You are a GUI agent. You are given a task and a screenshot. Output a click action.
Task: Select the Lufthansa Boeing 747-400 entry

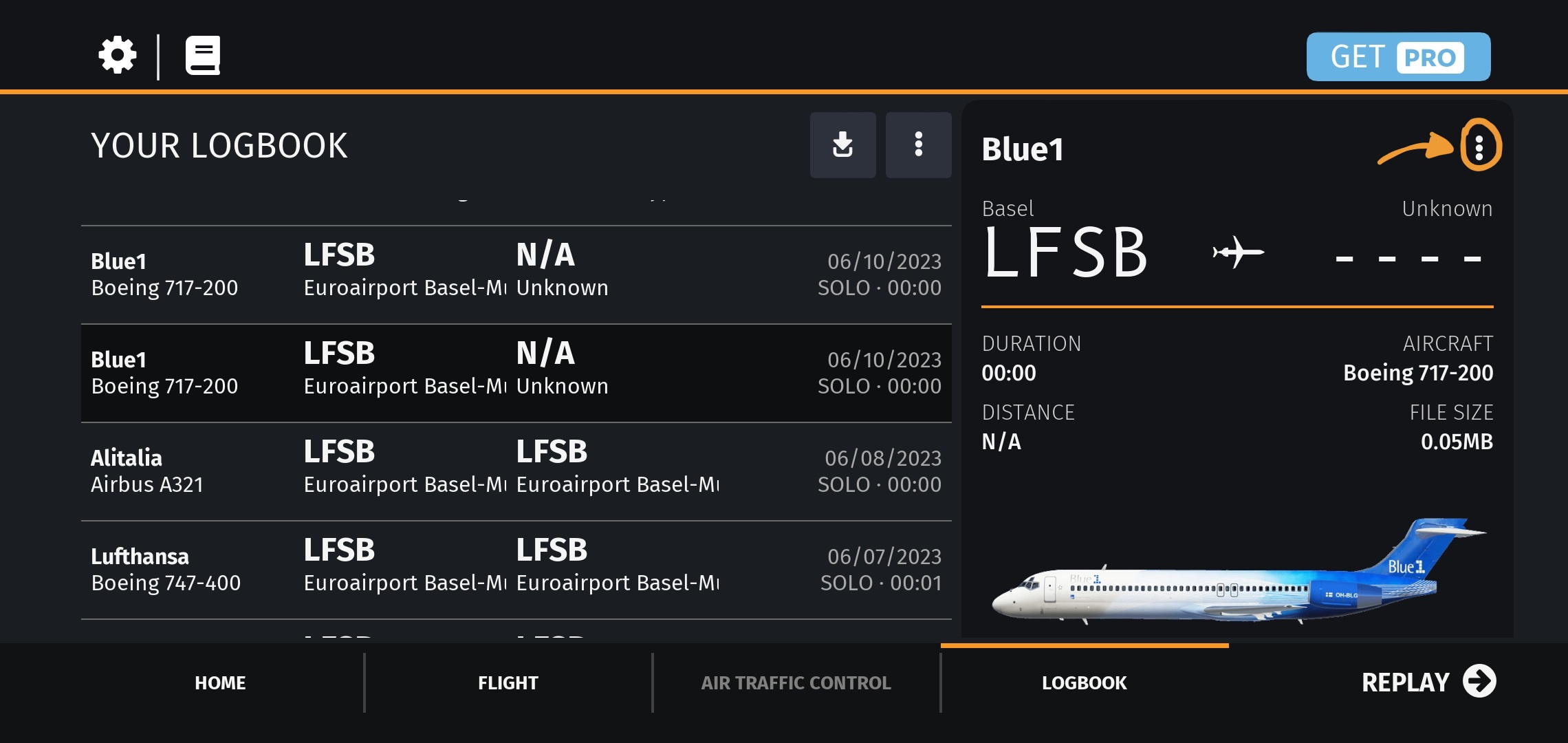coord(516,570)
